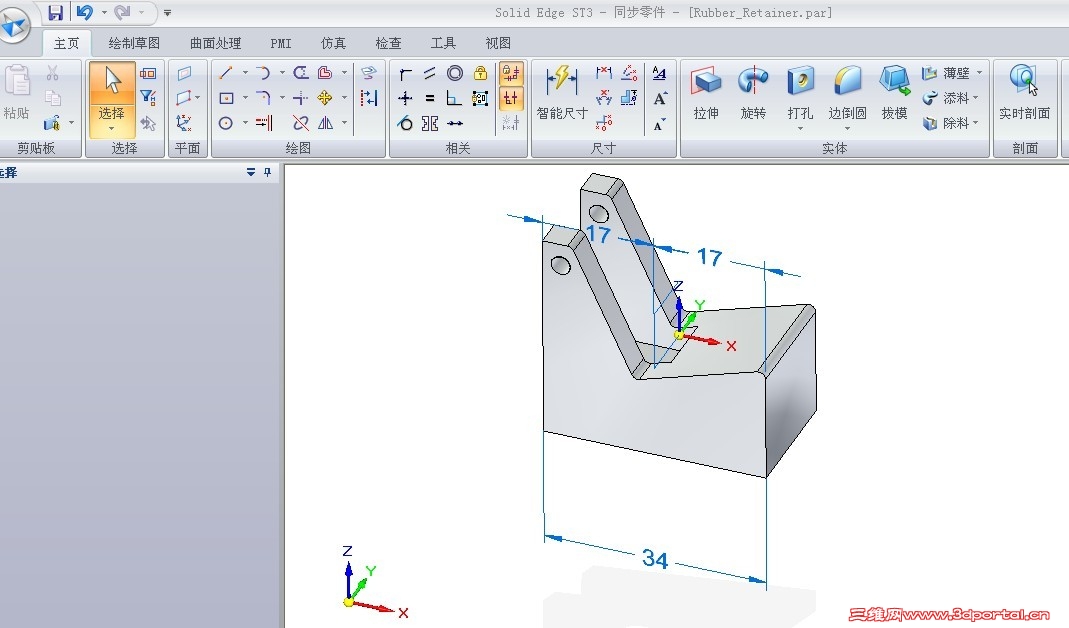Increase PMI font size
The width and height of the screenshot is (1069, 628).
pyautogui.click(x=659, y=99)
